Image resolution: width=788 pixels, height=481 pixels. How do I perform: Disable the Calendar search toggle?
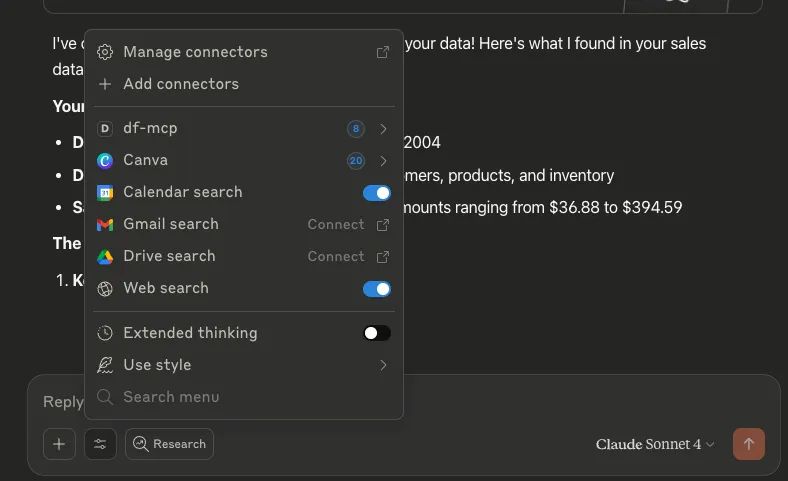pos(377,193)
